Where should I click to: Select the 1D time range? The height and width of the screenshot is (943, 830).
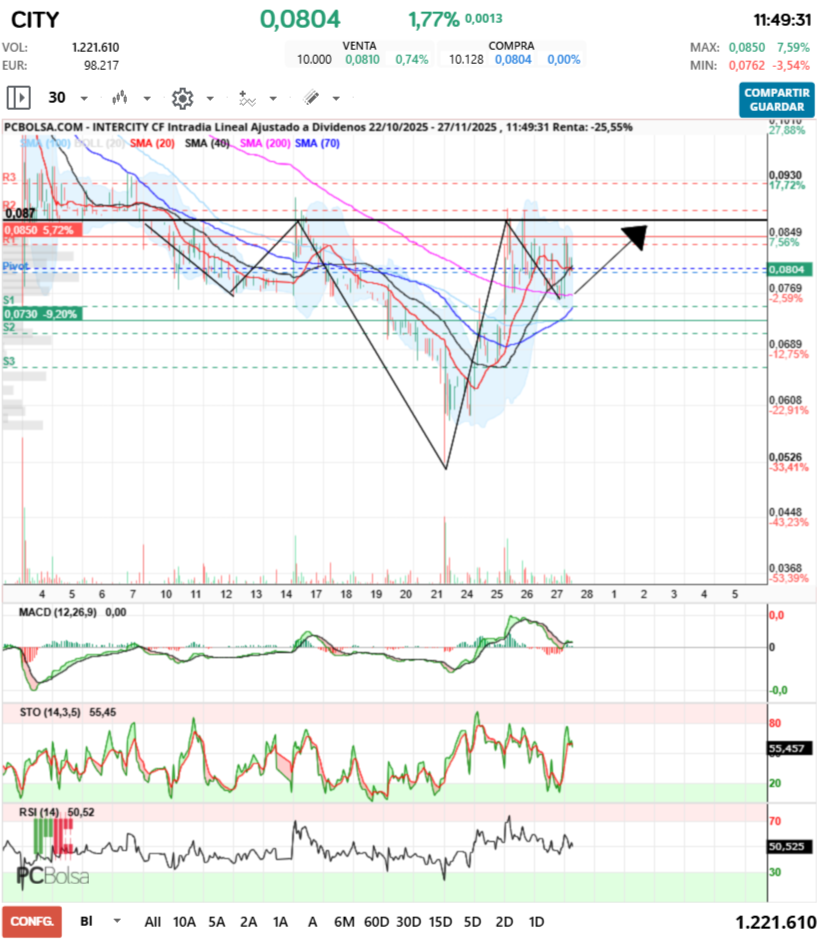point(536,922)
